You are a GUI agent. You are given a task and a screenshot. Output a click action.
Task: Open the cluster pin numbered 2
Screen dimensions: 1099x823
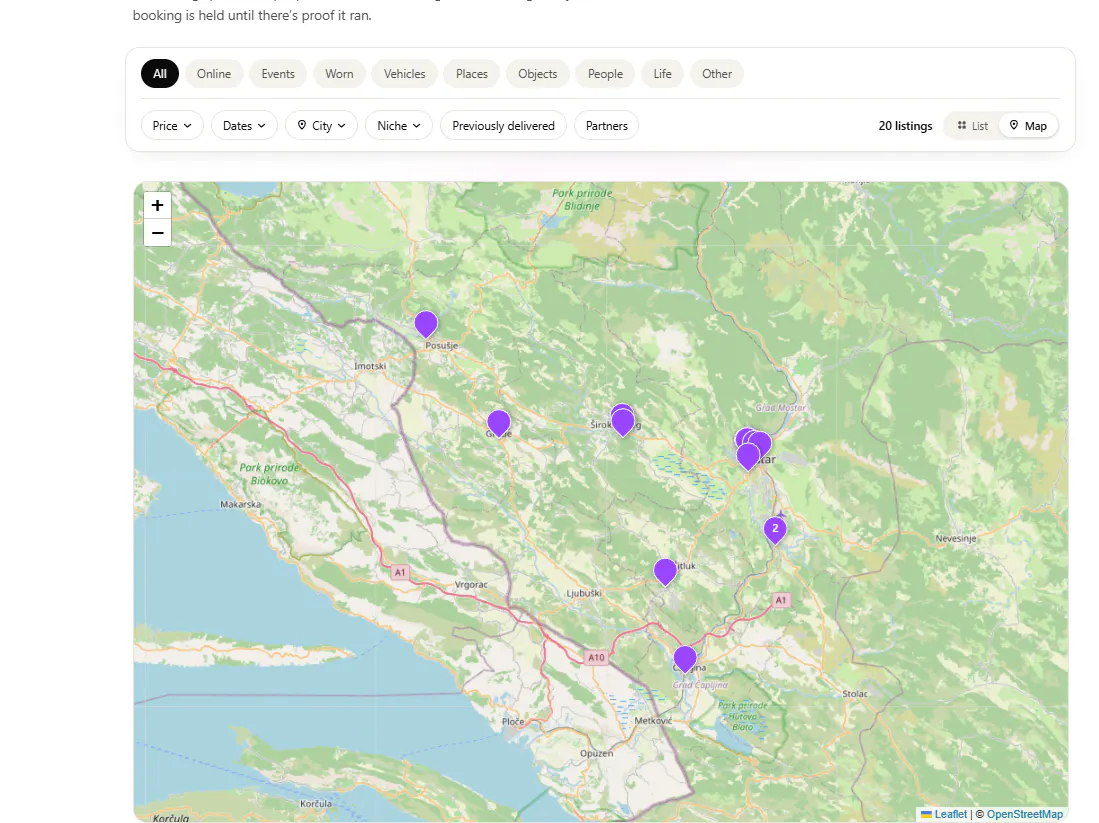tap(774, 530)
